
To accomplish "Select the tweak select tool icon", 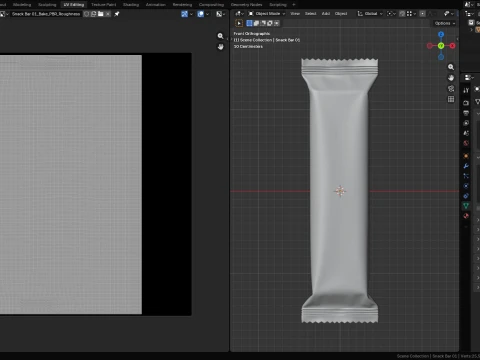I will click(x=239, y=23).
